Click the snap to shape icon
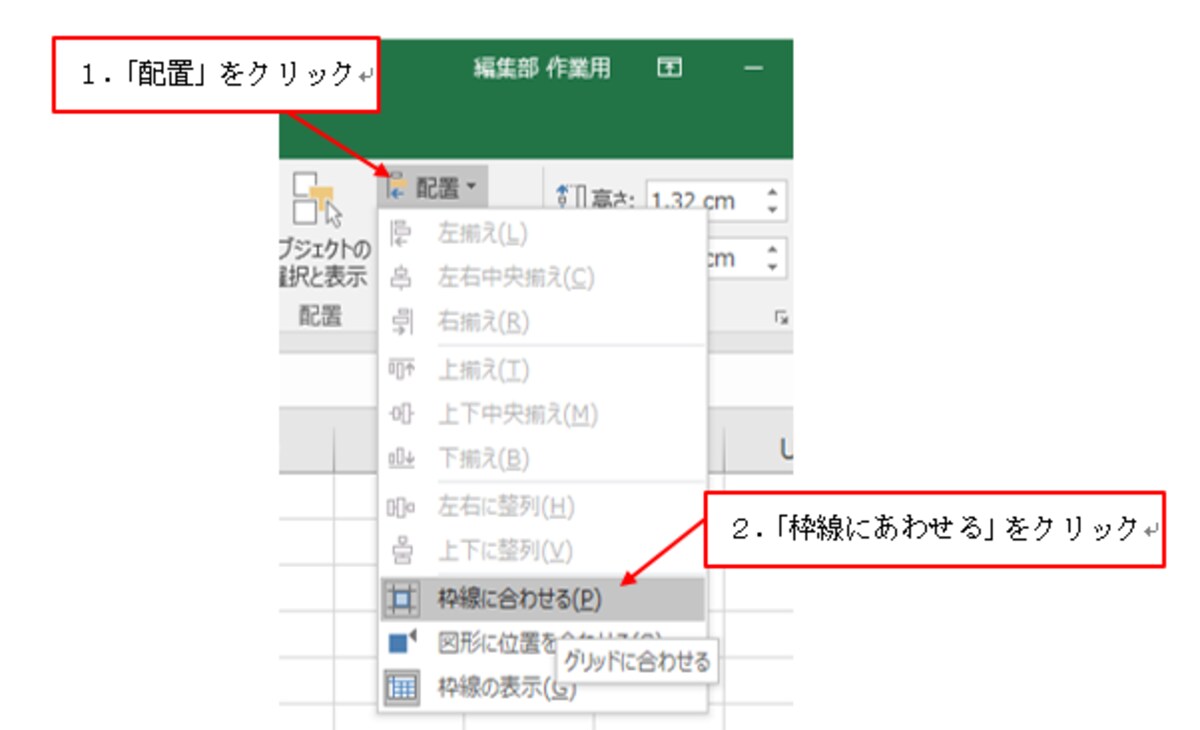The width and height of the screenshot is (1200, 730). pos(402,642)
